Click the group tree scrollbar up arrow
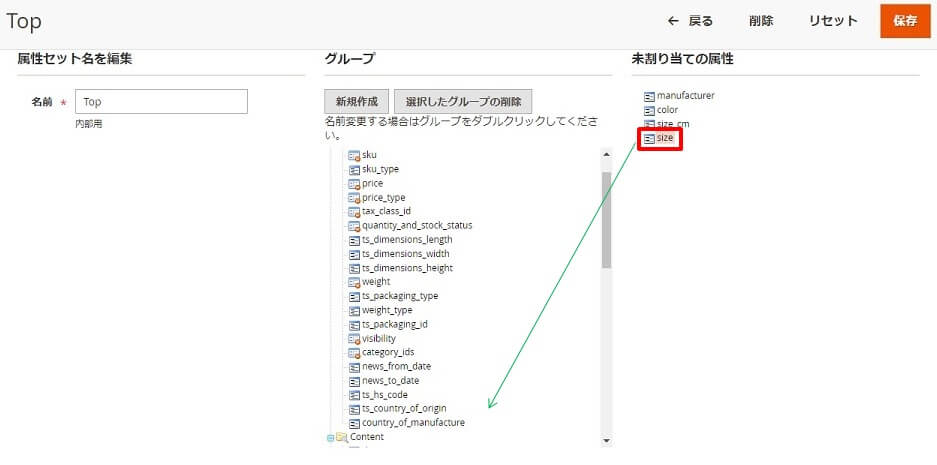Screen dimensions: 937x465 point(607,154)
